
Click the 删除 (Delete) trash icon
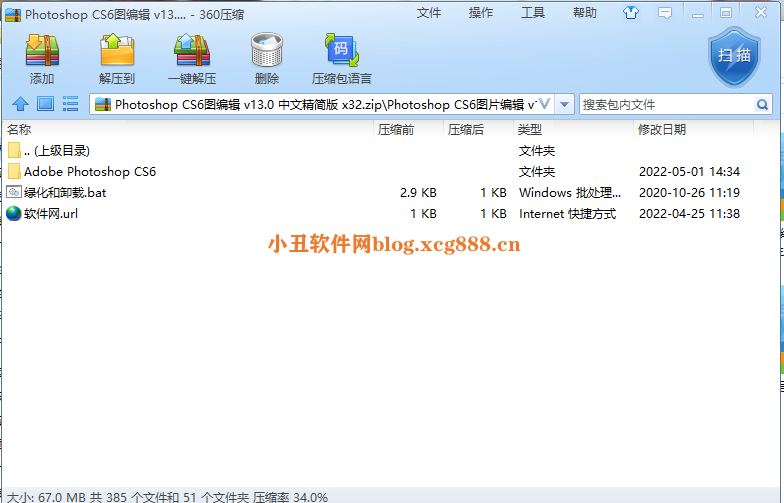coord(266,50)
